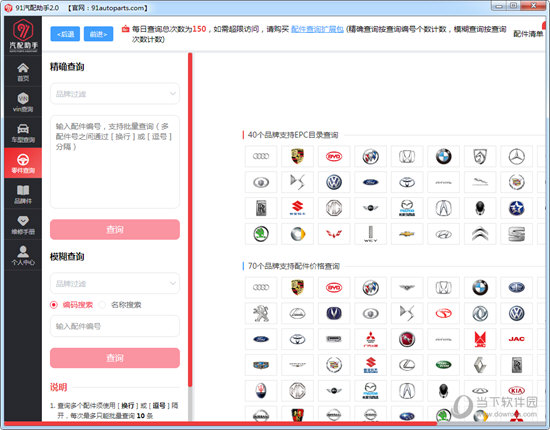This screenshot has width=550, height=430.
Task: Focus the 输入配件编号 fuzzy search field
Action: coord(115,326)
